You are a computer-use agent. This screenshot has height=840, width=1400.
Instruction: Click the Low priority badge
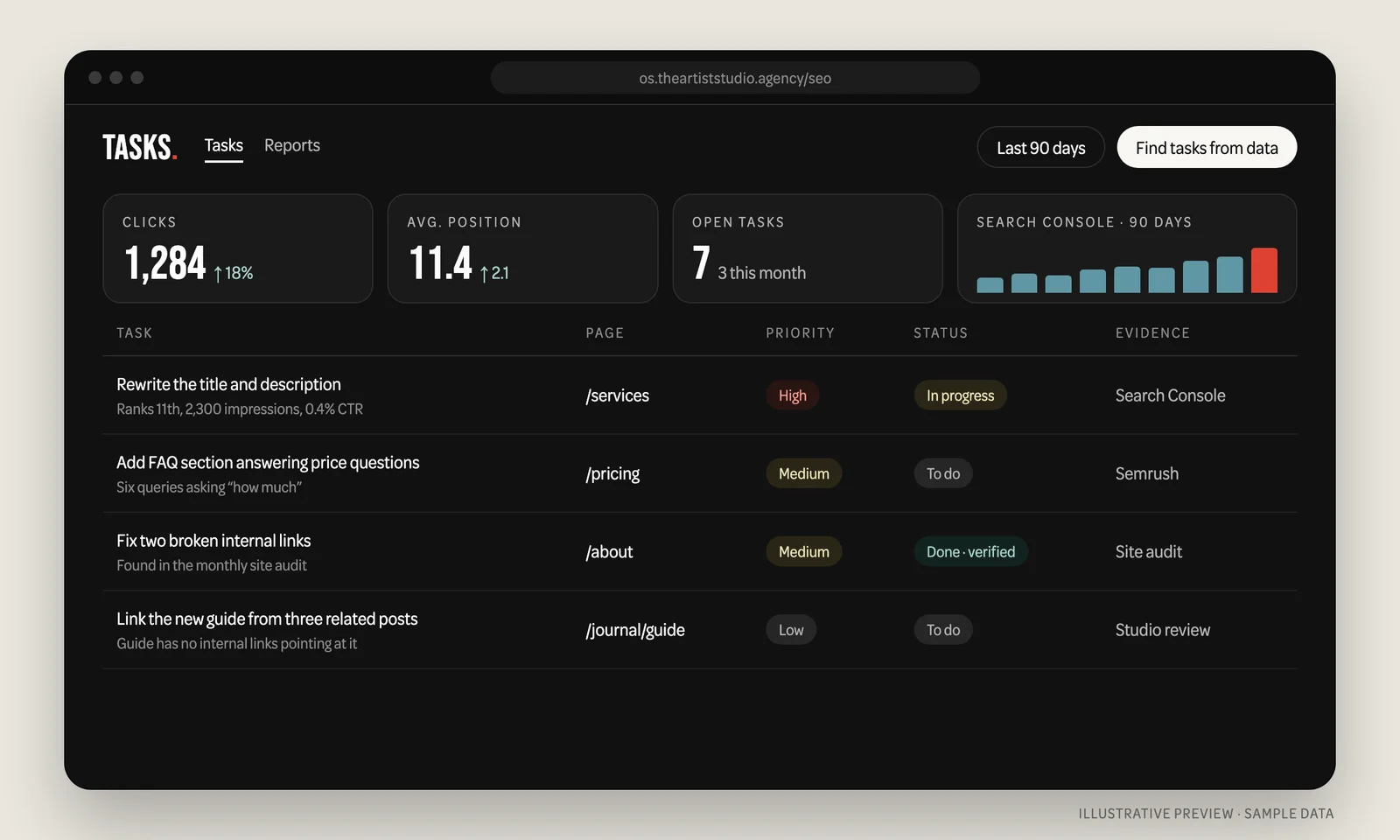click(791, 630)
